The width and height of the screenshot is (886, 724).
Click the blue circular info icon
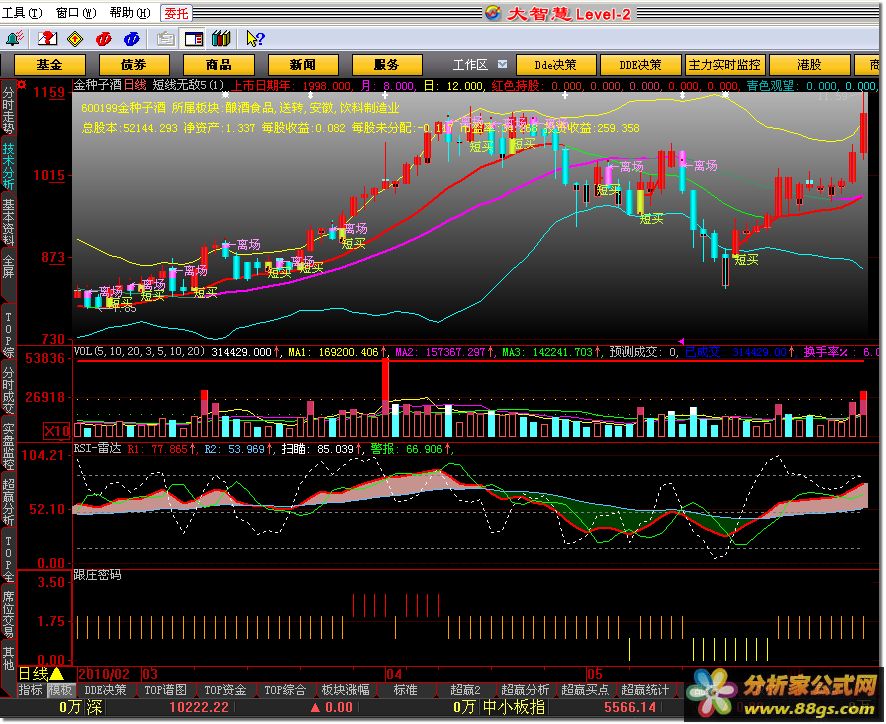[131, 38]
